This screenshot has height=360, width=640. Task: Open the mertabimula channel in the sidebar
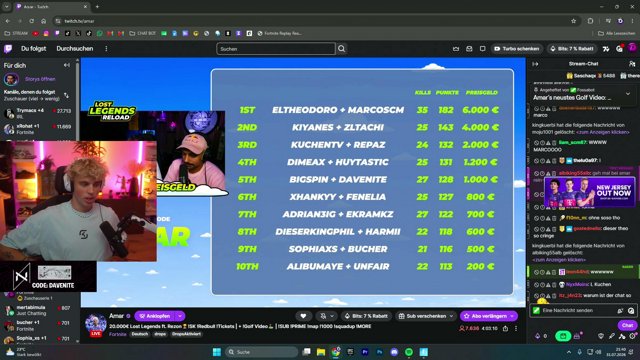point(38,310)
